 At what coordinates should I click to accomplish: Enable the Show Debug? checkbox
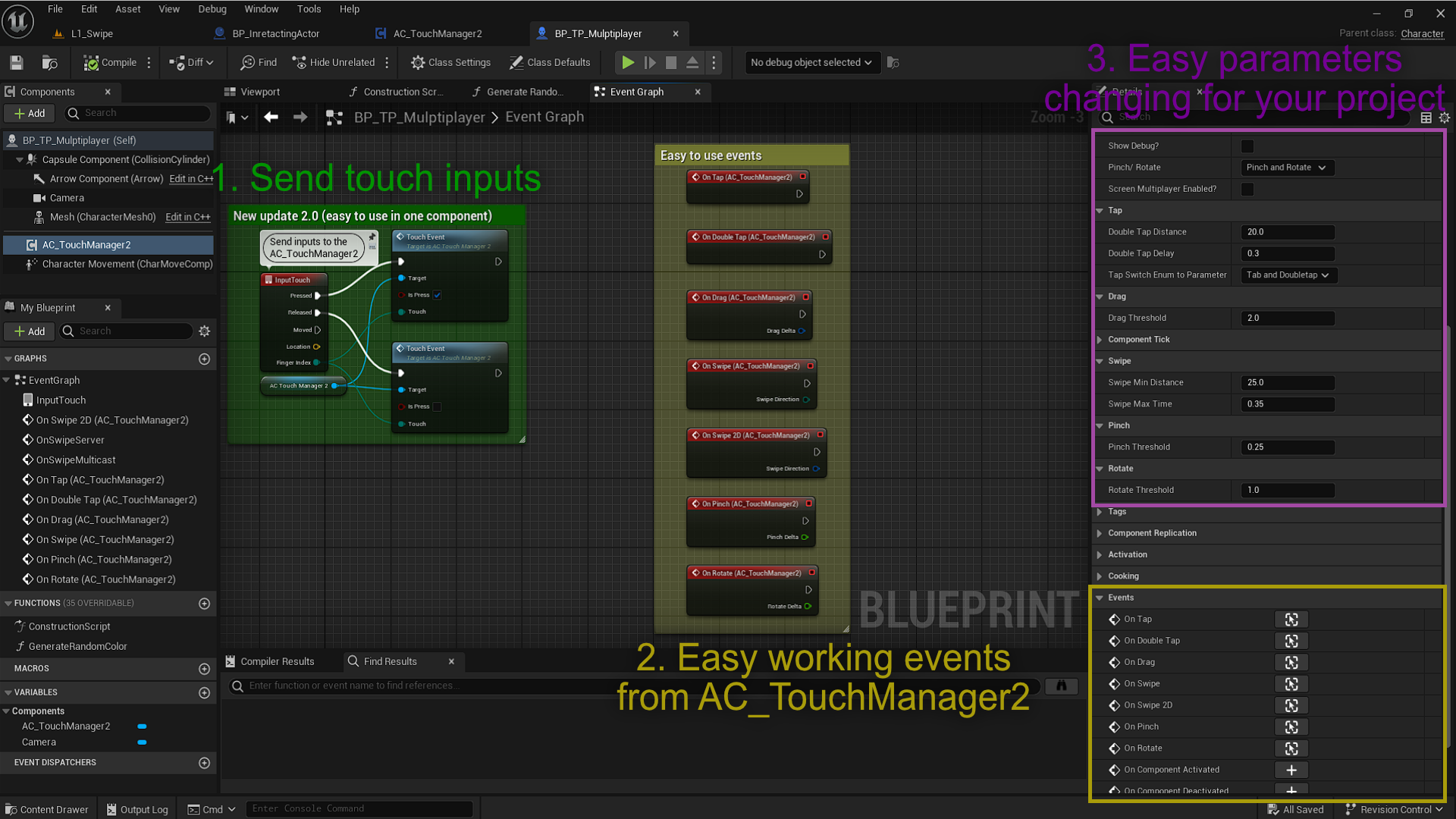(x=1247, y=145)
